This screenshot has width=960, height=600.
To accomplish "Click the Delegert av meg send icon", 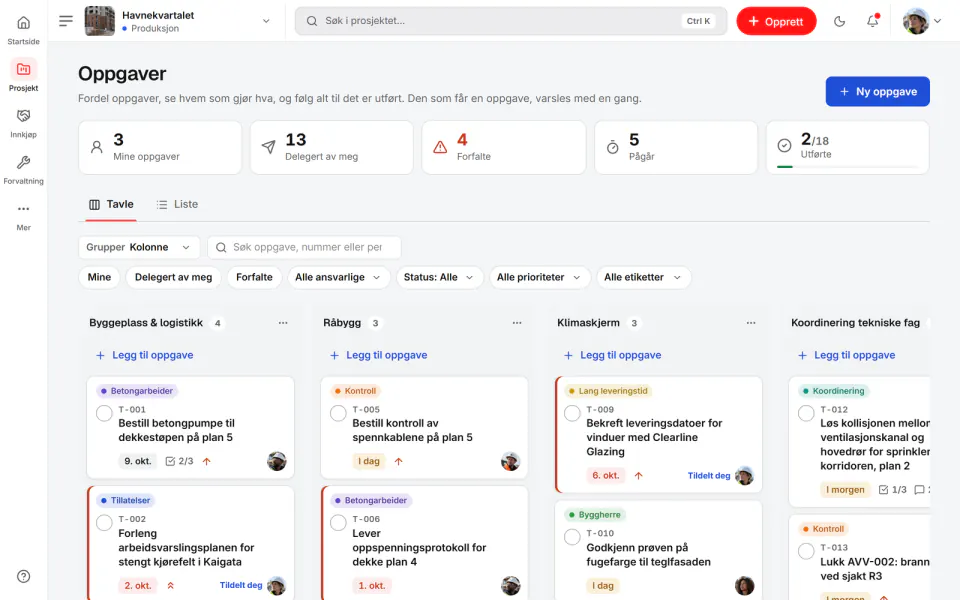I will [268, 147].
